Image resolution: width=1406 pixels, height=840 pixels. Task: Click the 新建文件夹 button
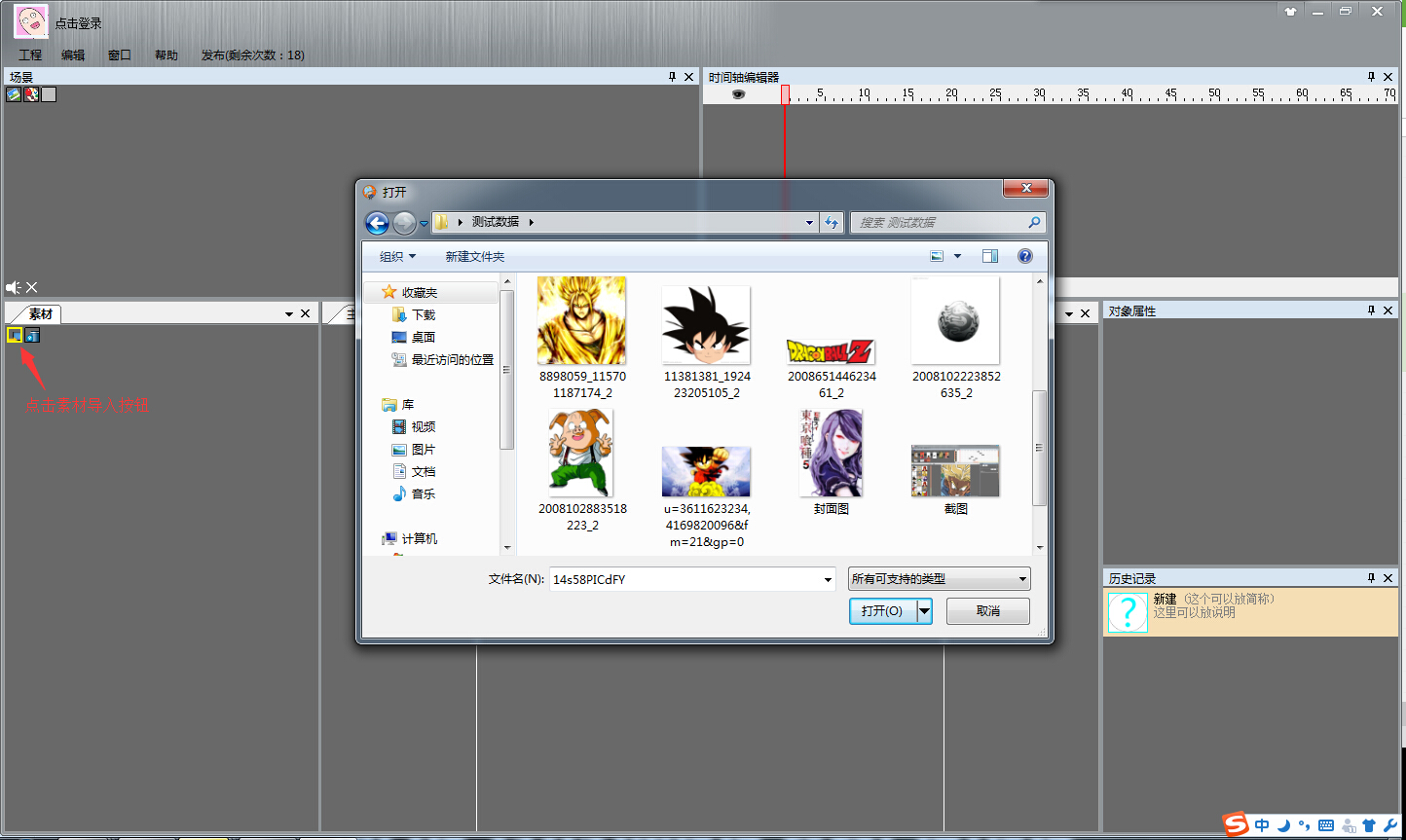(x=475, y=257)
